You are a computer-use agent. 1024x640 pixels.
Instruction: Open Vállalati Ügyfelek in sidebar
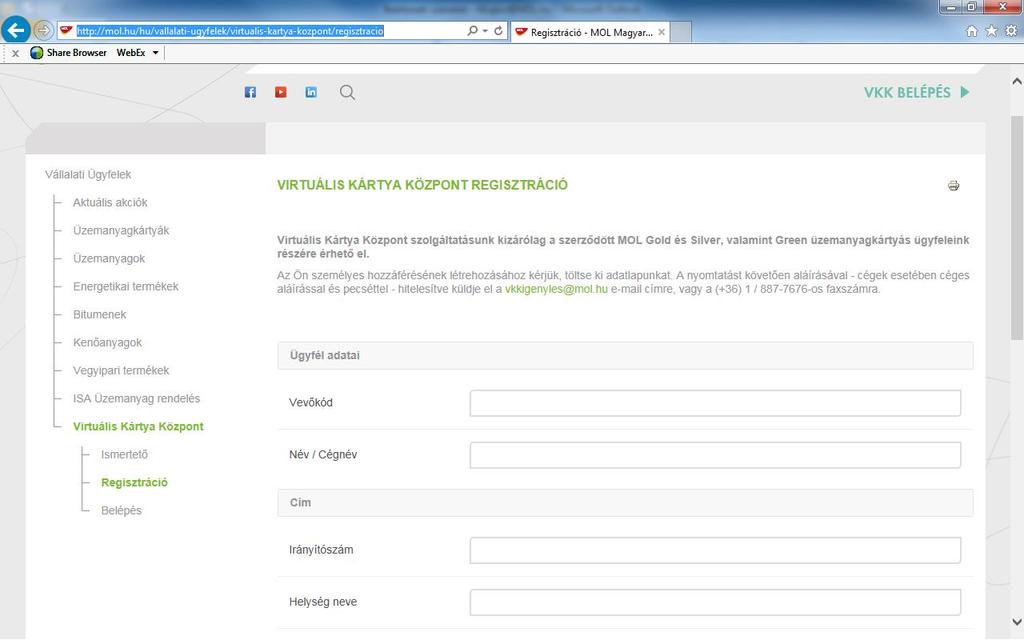click(x=88, y=174)
